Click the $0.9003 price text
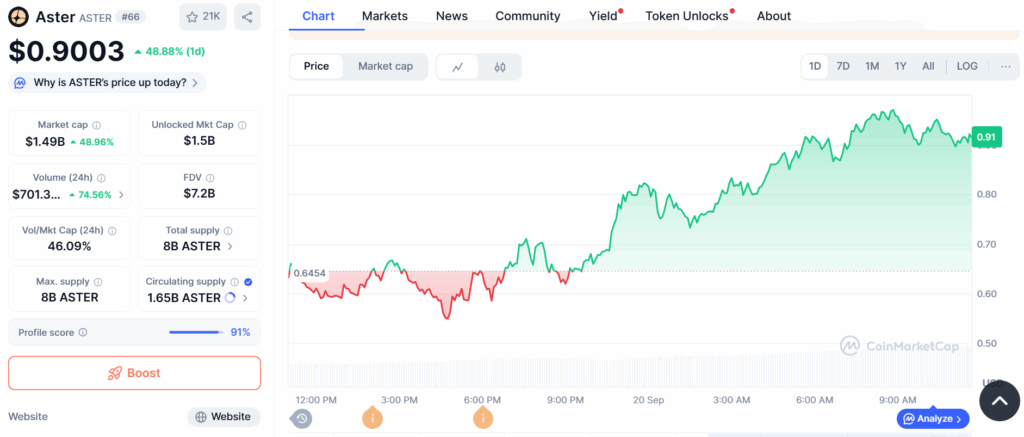 tap(66, 52)
